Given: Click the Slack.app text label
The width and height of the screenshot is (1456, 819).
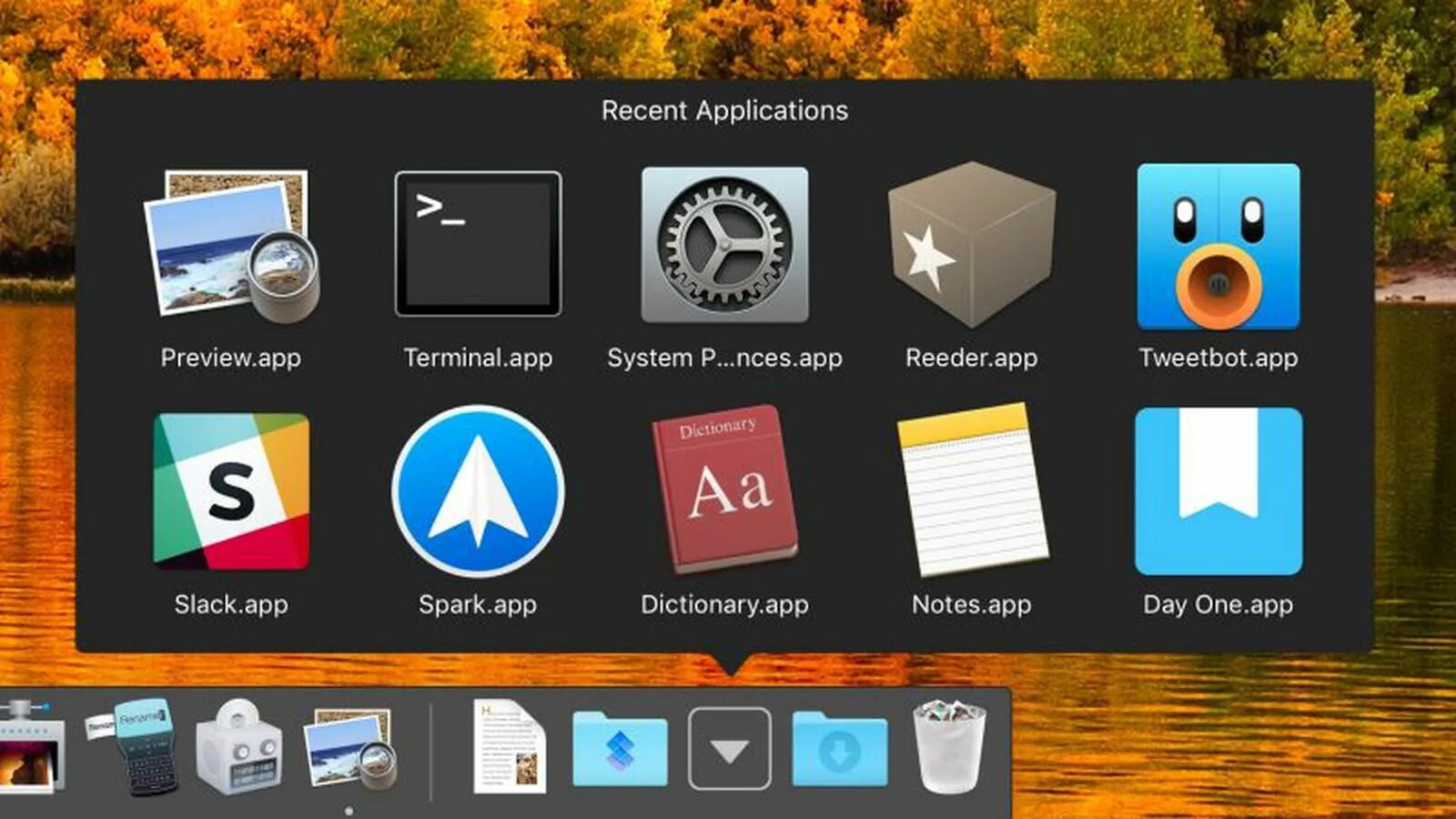Looking at the screenshot, I should [231, 604].
